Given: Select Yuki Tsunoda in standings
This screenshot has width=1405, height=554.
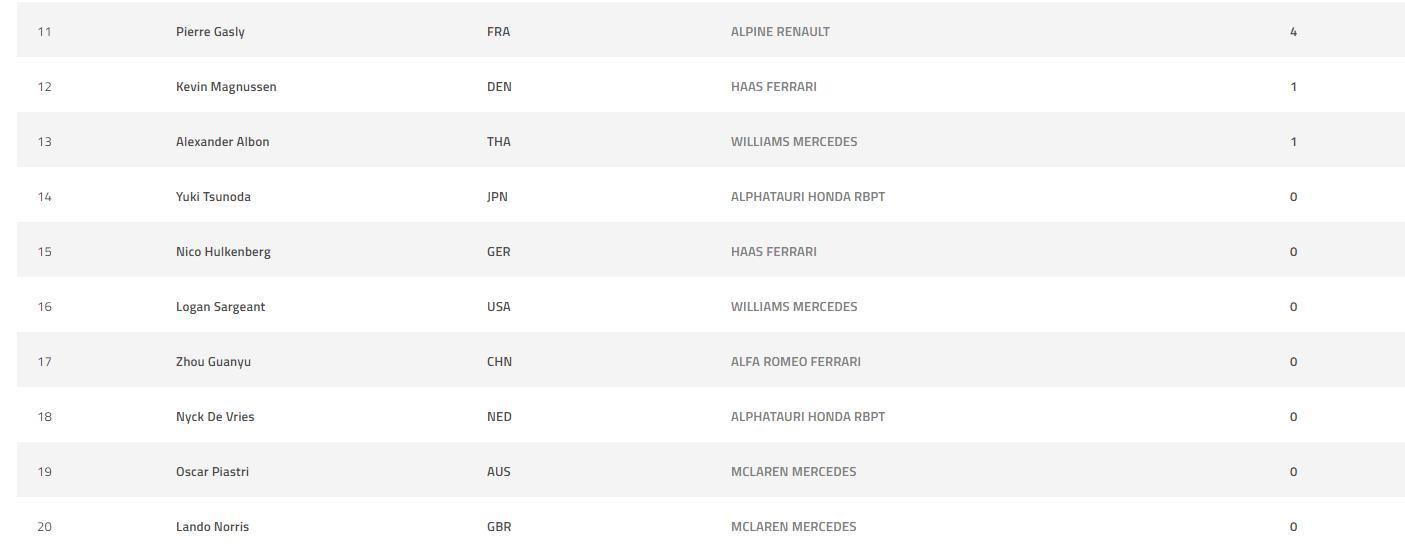Looking at the screenshot, I should (213, 197).
